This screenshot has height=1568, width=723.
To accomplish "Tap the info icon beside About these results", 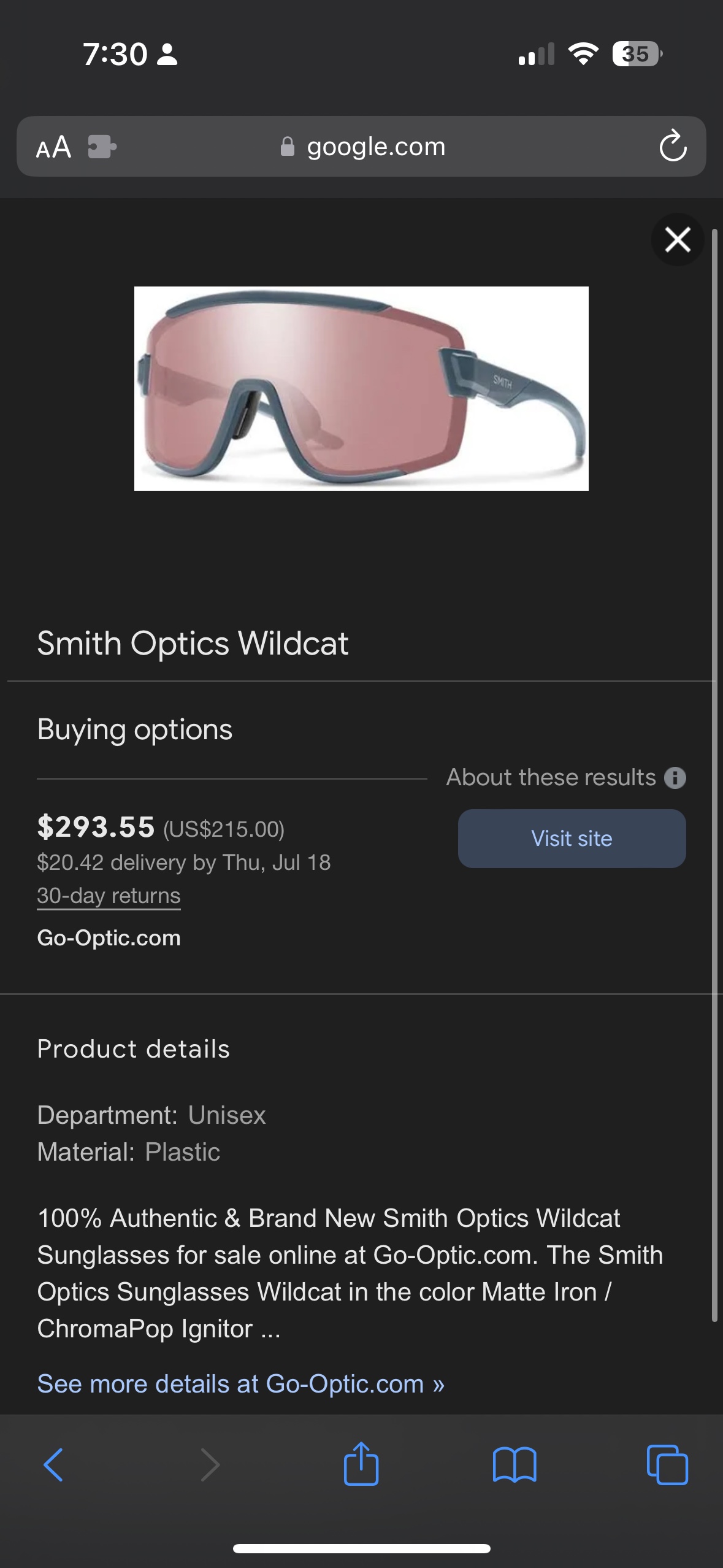I will tap(675, 778).
